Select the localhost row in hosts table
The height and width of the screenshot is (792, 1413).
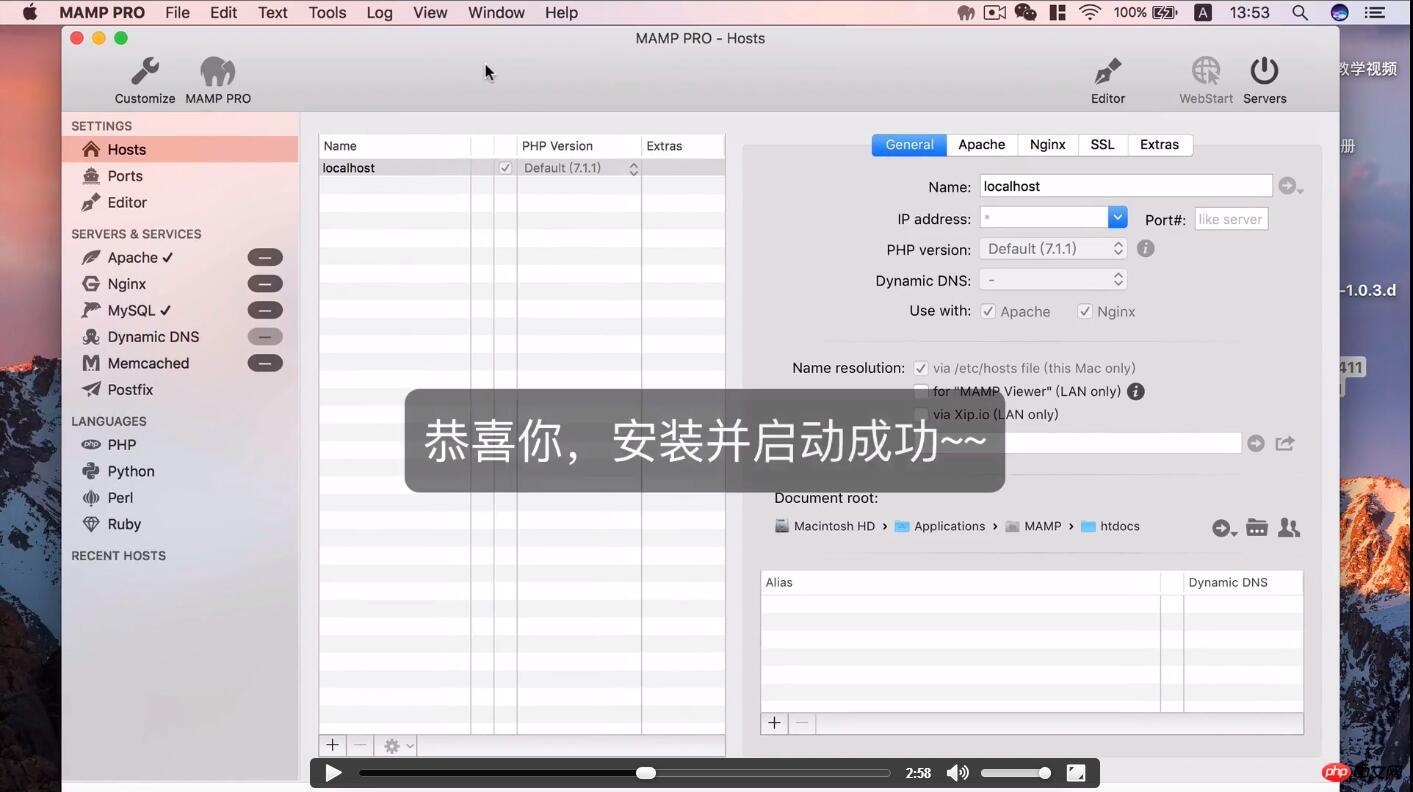point(522,168)
